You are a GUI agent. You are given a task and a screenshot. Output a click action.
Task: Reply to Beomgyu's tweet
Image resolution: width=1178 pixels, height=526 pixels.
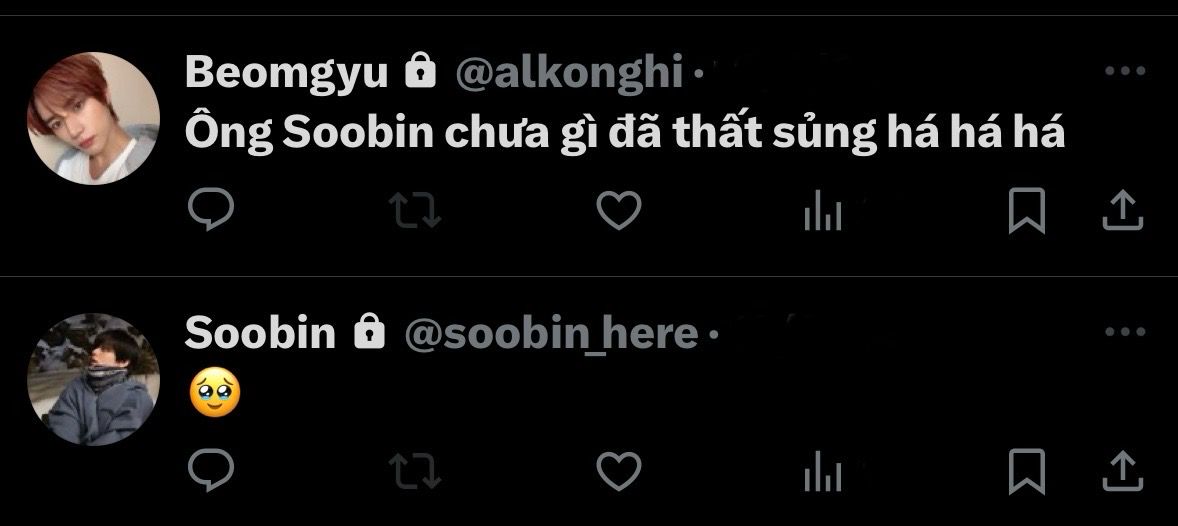click(210, 210)
